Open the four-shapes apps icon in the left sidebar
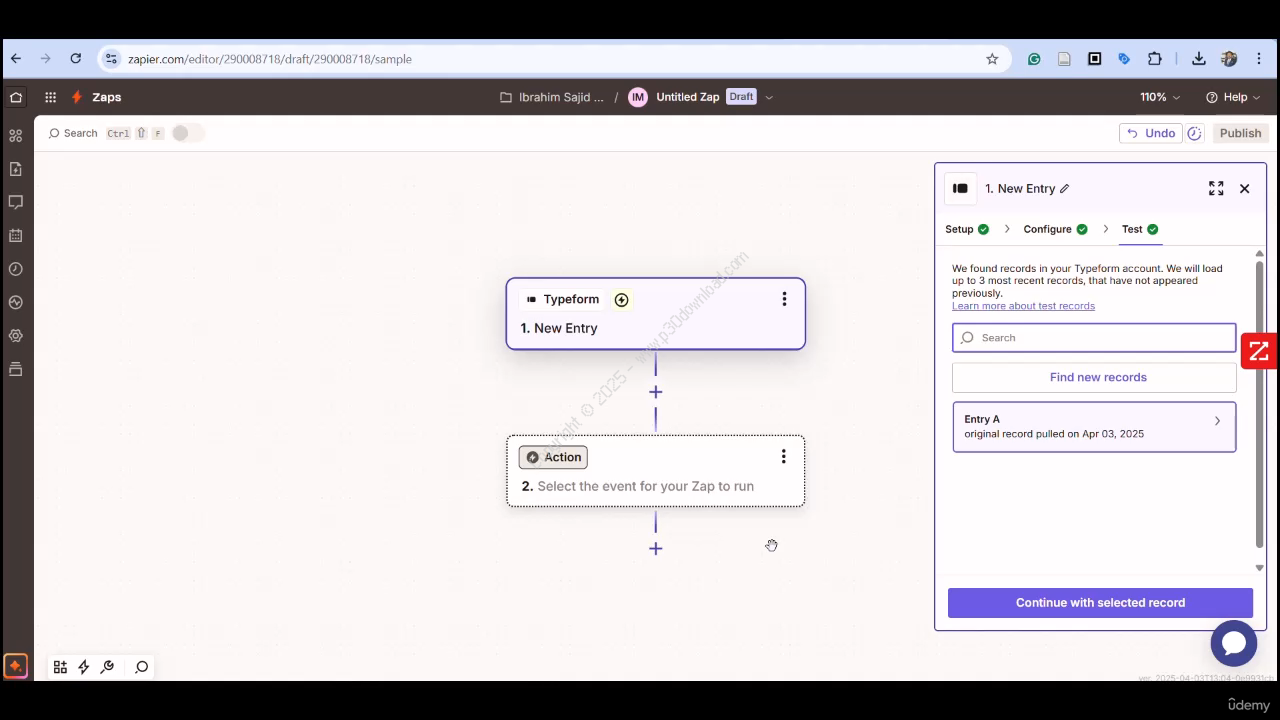 tap(16, 136)
